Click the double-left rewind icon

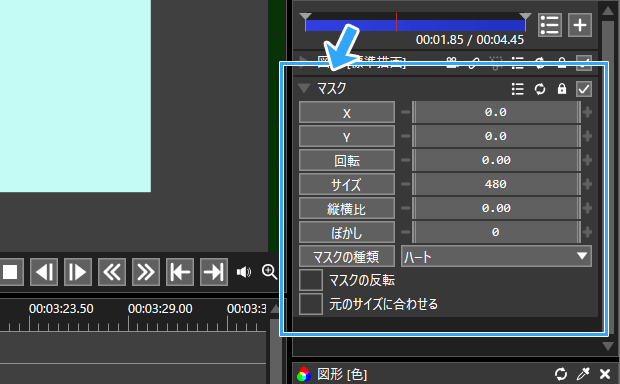(112, 272)
